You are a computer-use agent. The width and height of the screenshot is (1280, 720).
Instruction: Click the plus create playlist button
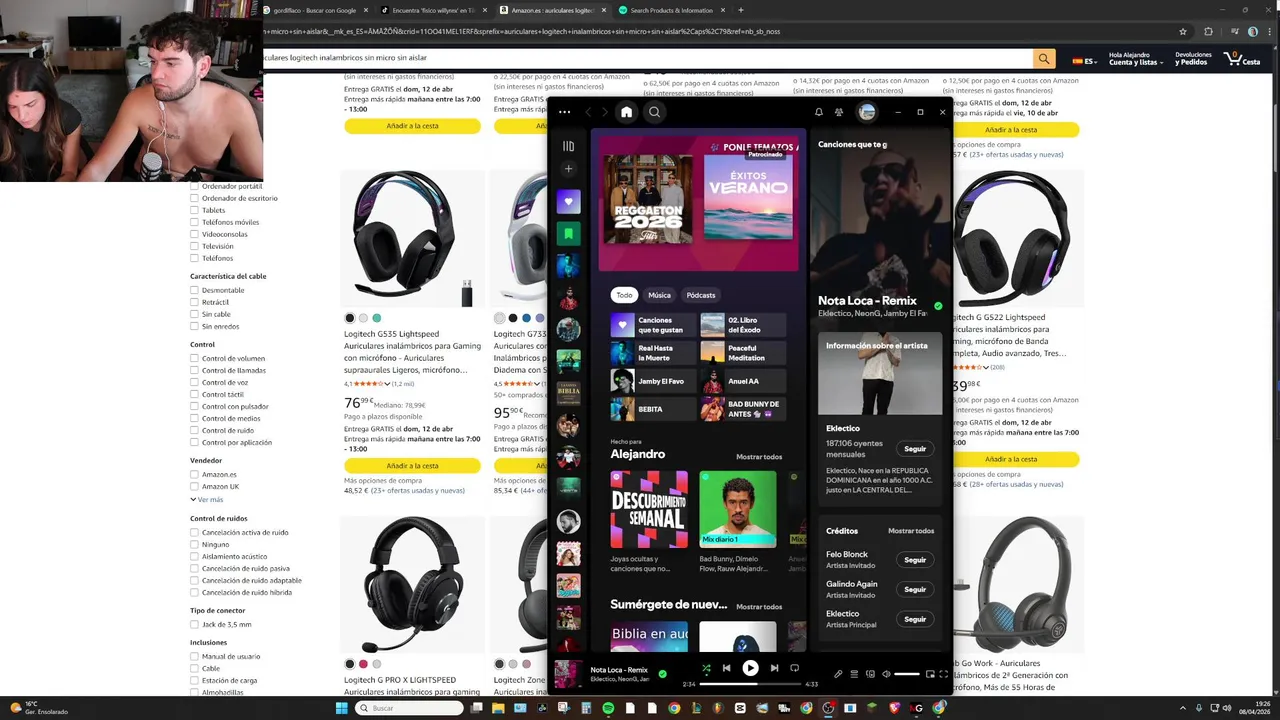tap(569, 169)
